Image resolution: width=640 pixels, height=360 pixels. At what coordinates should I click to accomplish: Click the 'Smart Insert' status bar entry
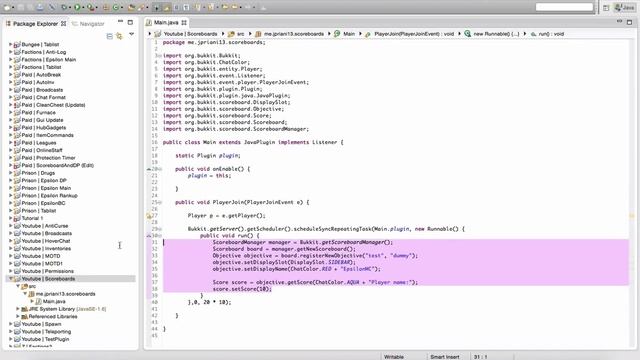pyautogui.click(x=444, y=357)
